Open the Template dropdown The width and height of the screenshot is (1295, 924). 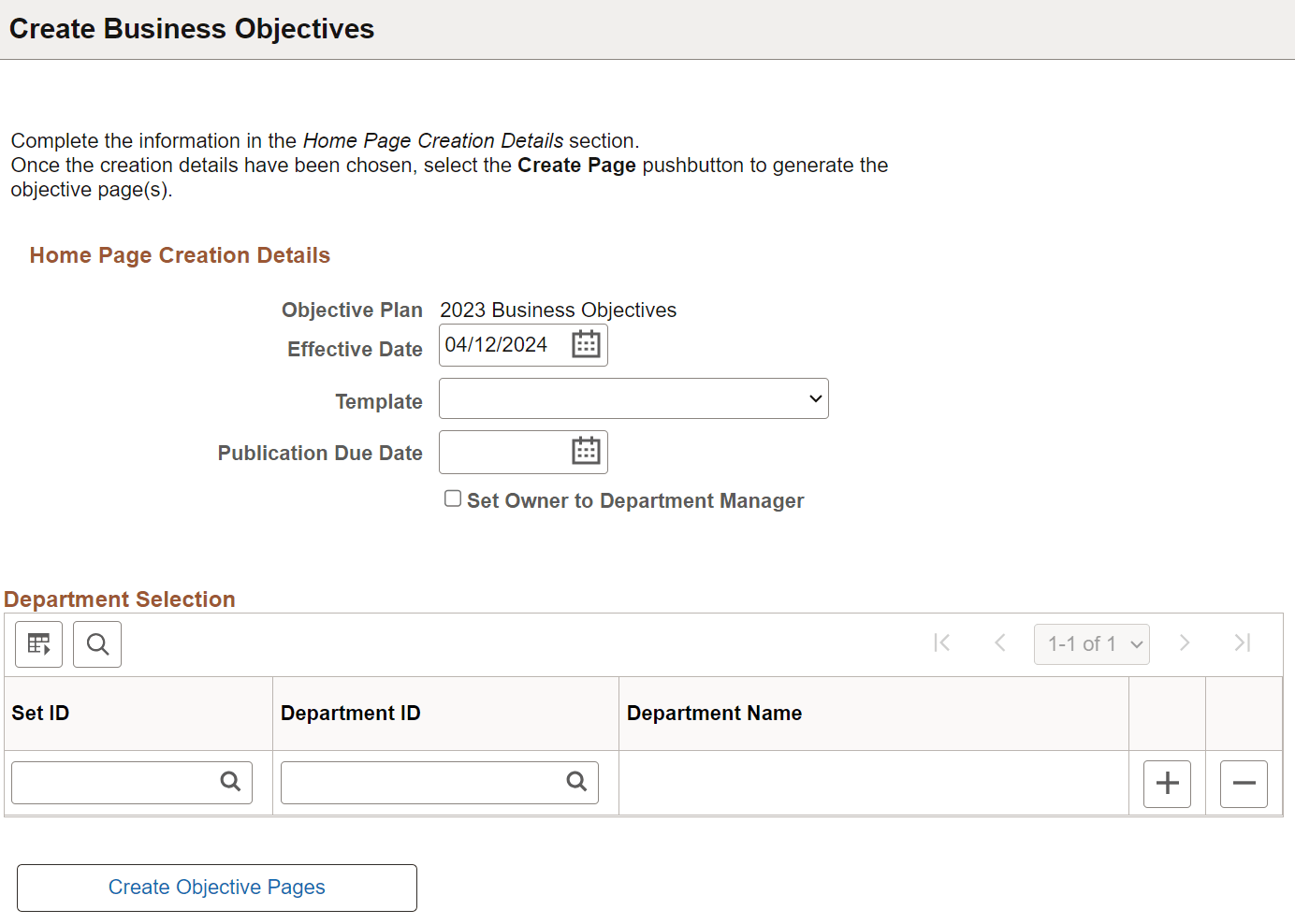tap(633, 398)
